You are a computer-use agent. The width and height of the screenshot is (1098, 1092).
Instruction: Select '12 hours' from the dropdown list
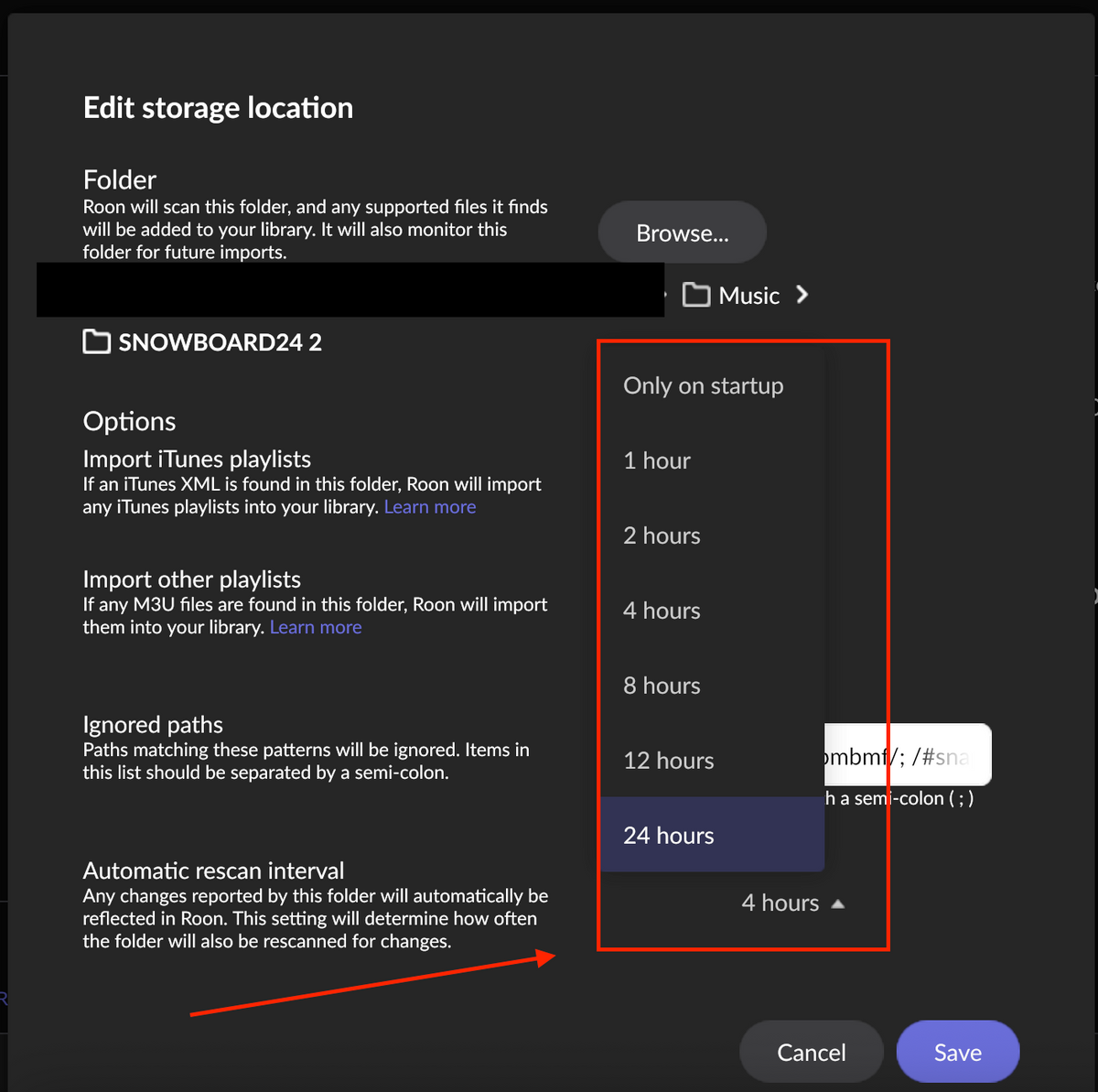click(x=668, y=761)
